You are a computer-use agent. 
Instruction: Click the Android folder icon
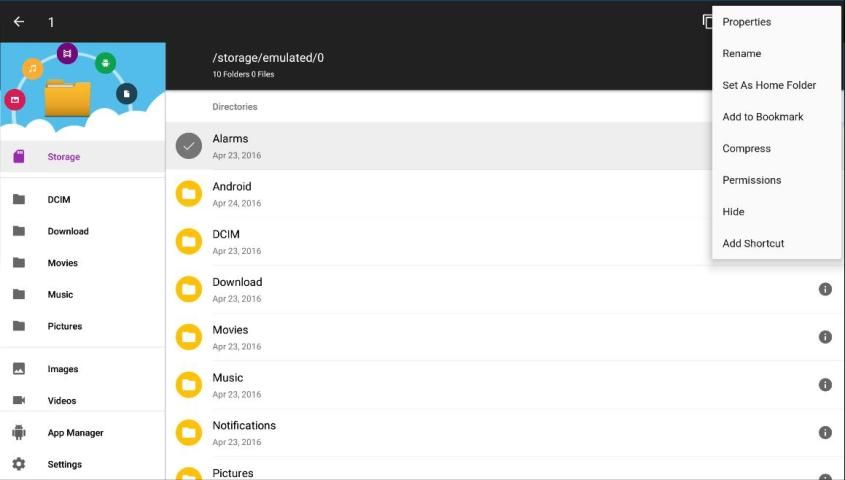pos(189,194)
